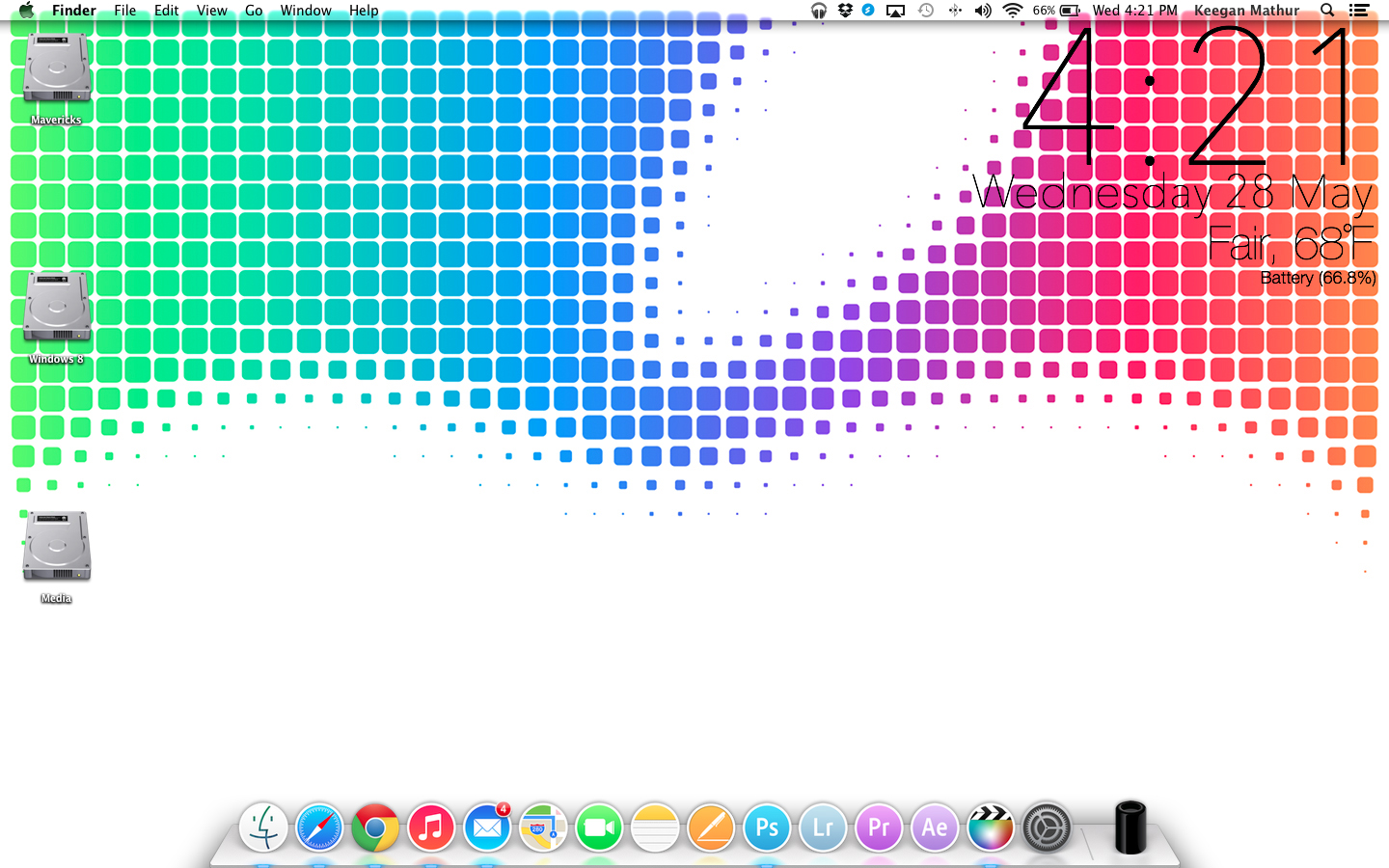
Task: Open Premiere Pro (Pr) in Dock
Action: [x=879, y=827]
